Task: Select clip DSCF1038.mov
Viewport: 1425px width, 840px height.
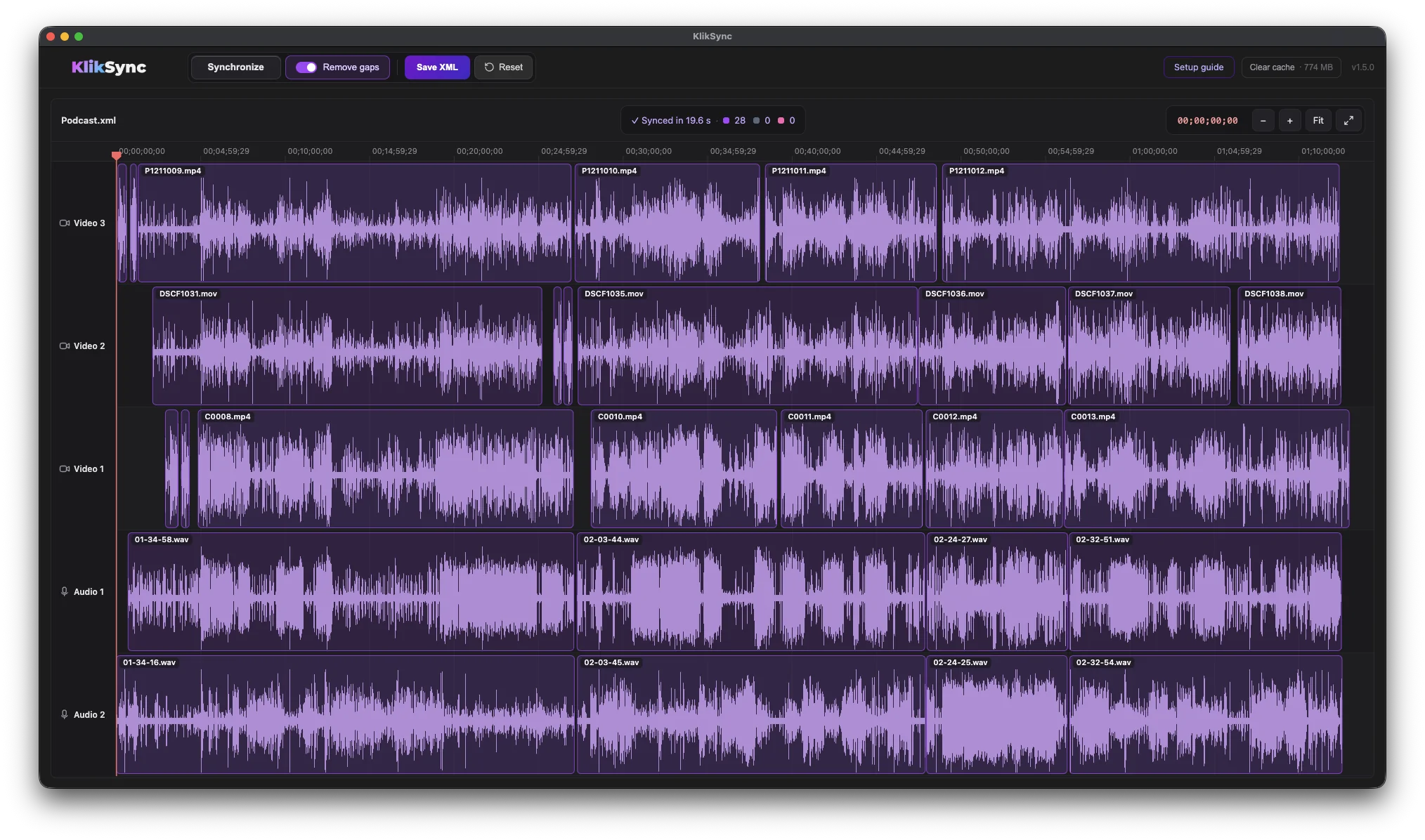Action: [1289, 346]
